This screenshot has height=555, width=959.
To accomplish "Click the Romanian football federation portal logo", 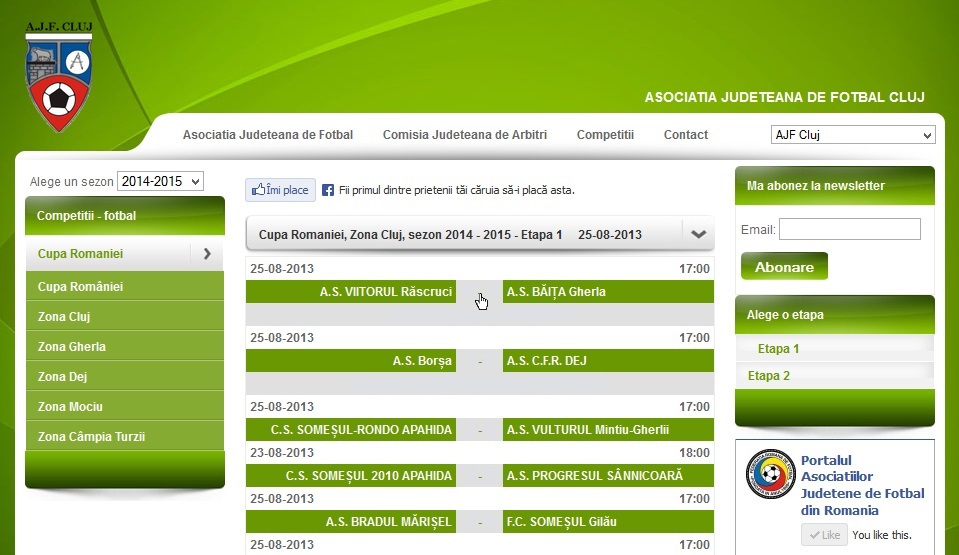I will pyautogui.click(x=770, y=475).
